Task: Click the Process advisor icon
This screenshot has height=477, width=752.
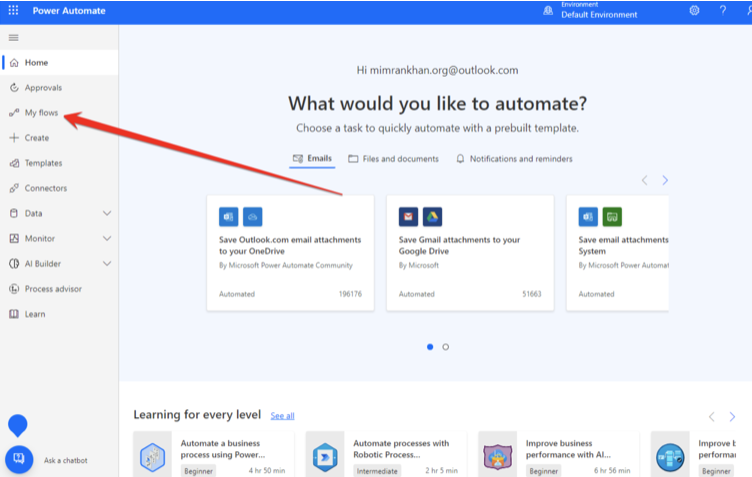Action: (x=14, y=289)
